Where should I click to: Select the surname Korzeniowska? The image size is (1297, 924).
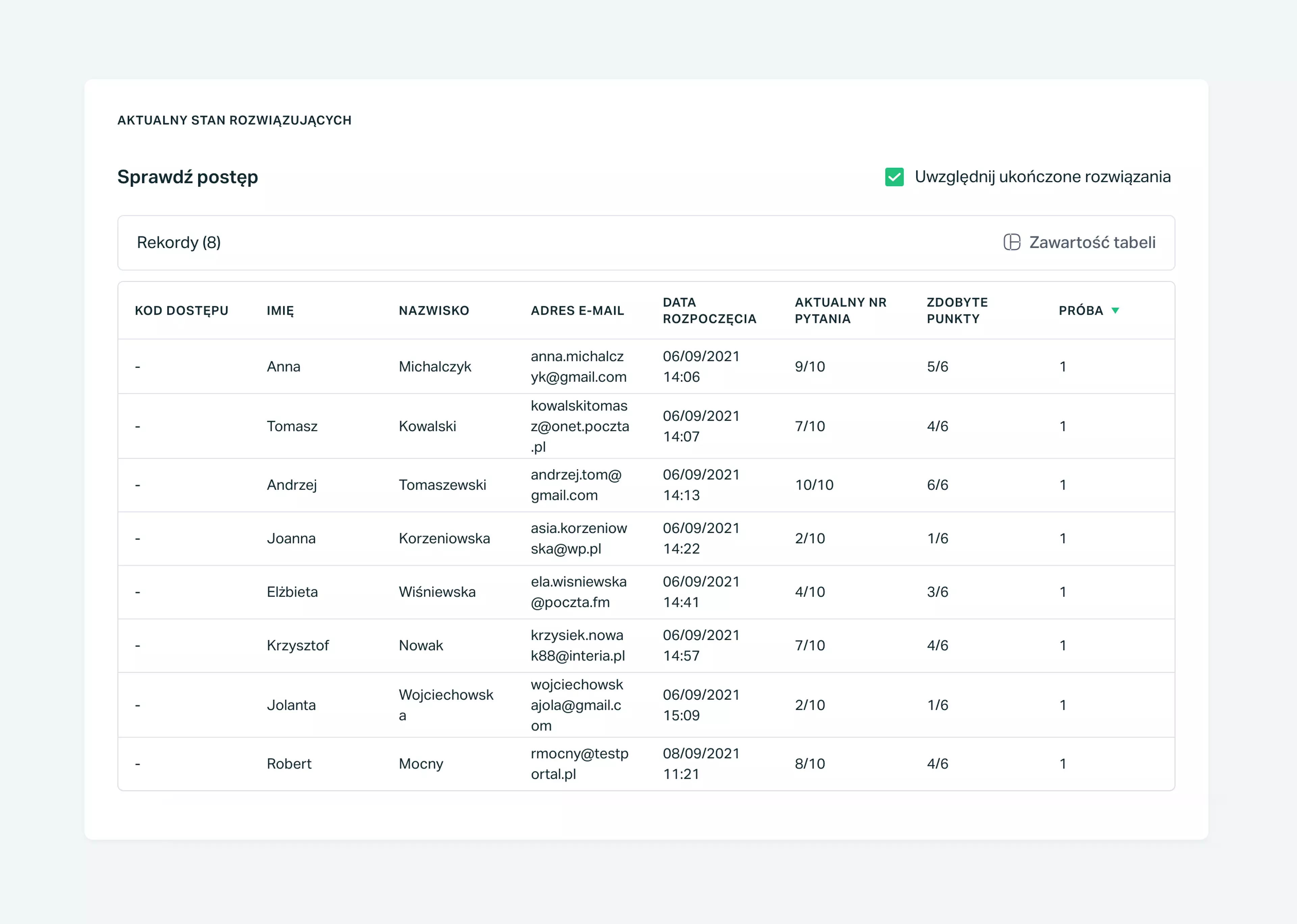[444, 538]
